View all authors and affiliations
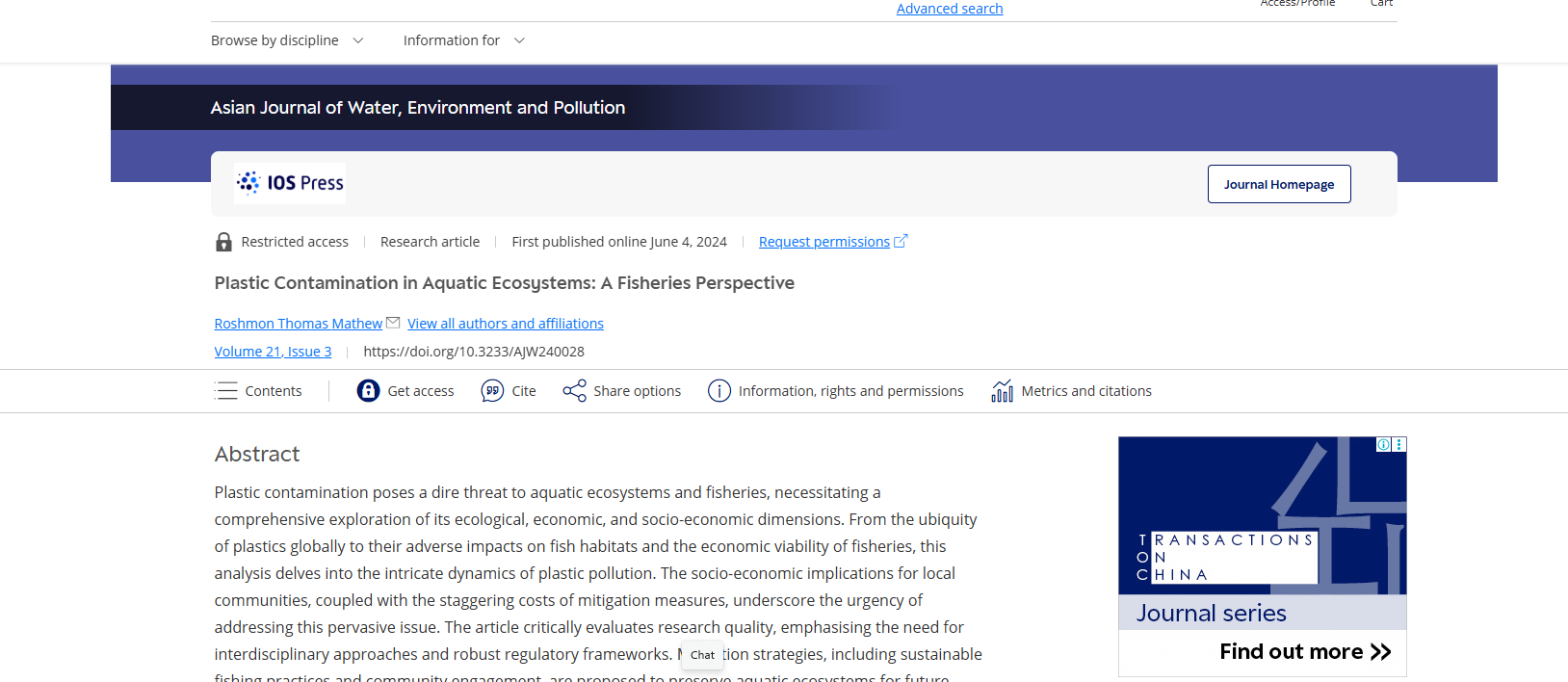The image size is (1568, 682). tap(505, 324)
